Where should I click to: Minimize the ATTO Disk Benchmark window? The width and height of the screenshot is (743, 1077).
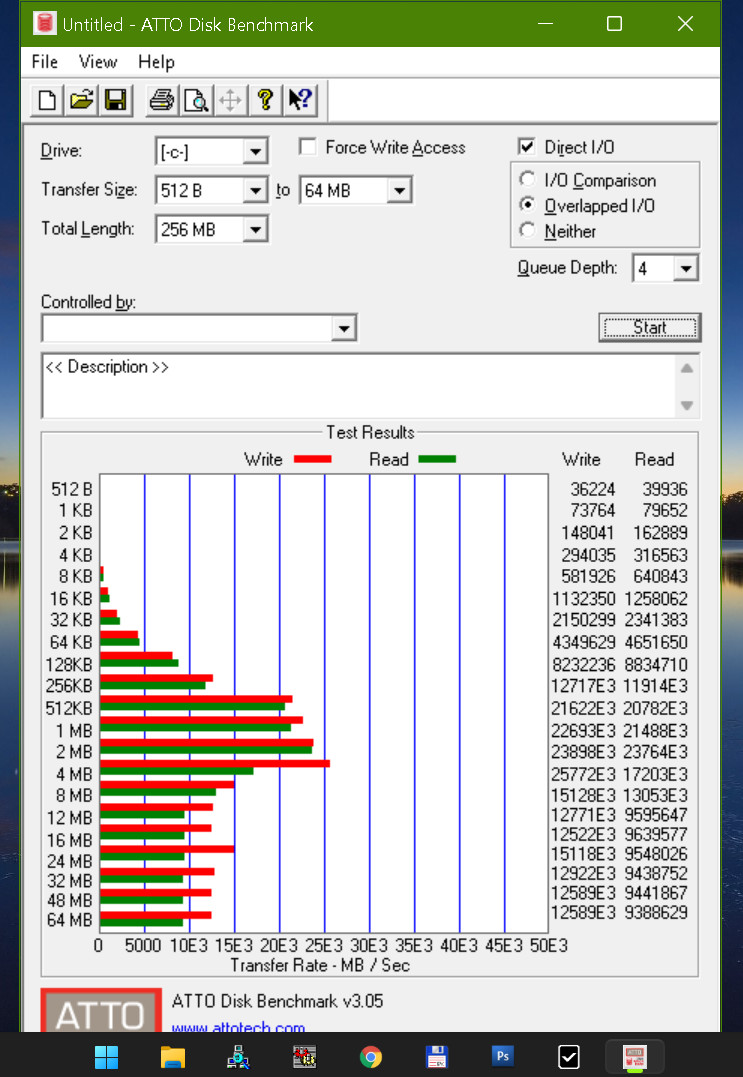click(x=545, y=23)
